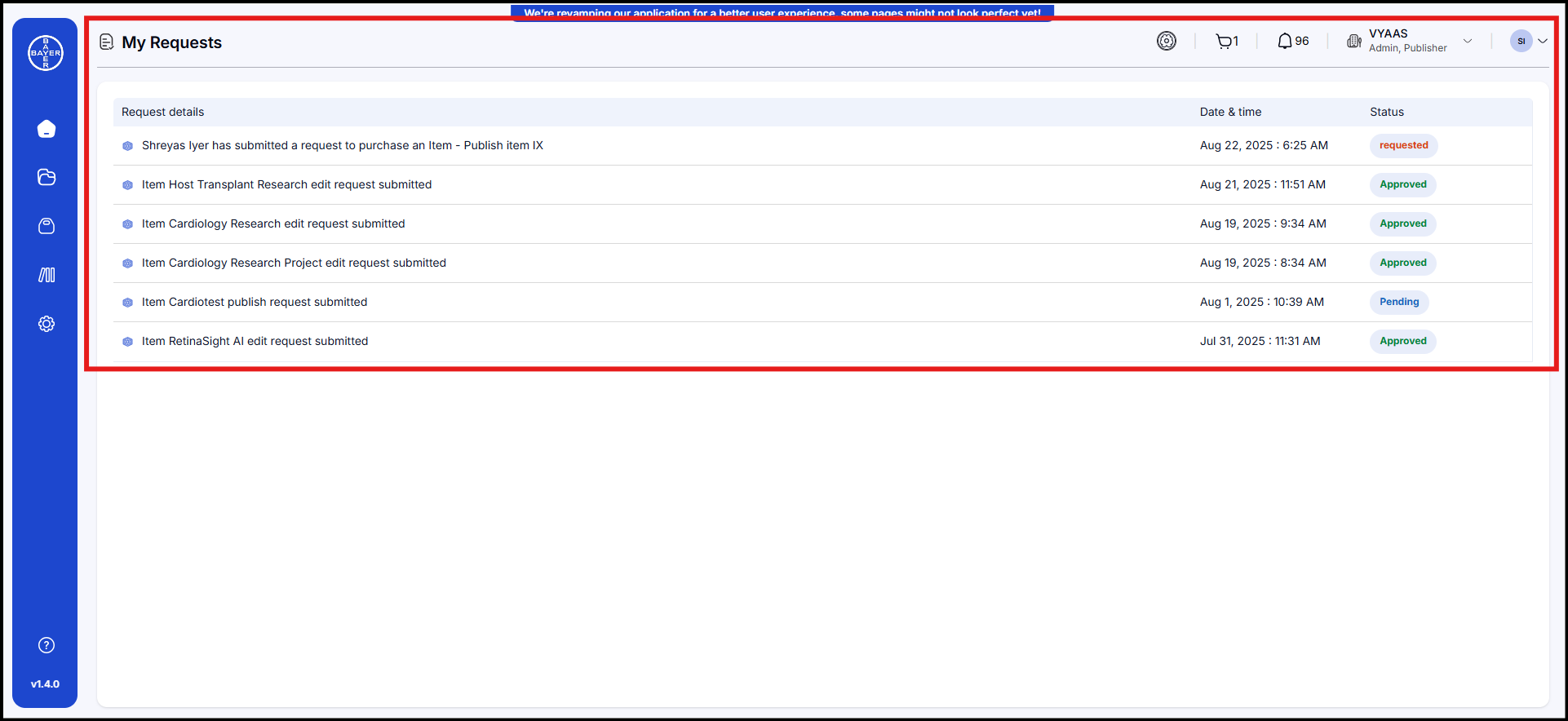Screen dimensions: 1568x721
Task: Open Item Cardiology Research edit request row
Action: 822,224
